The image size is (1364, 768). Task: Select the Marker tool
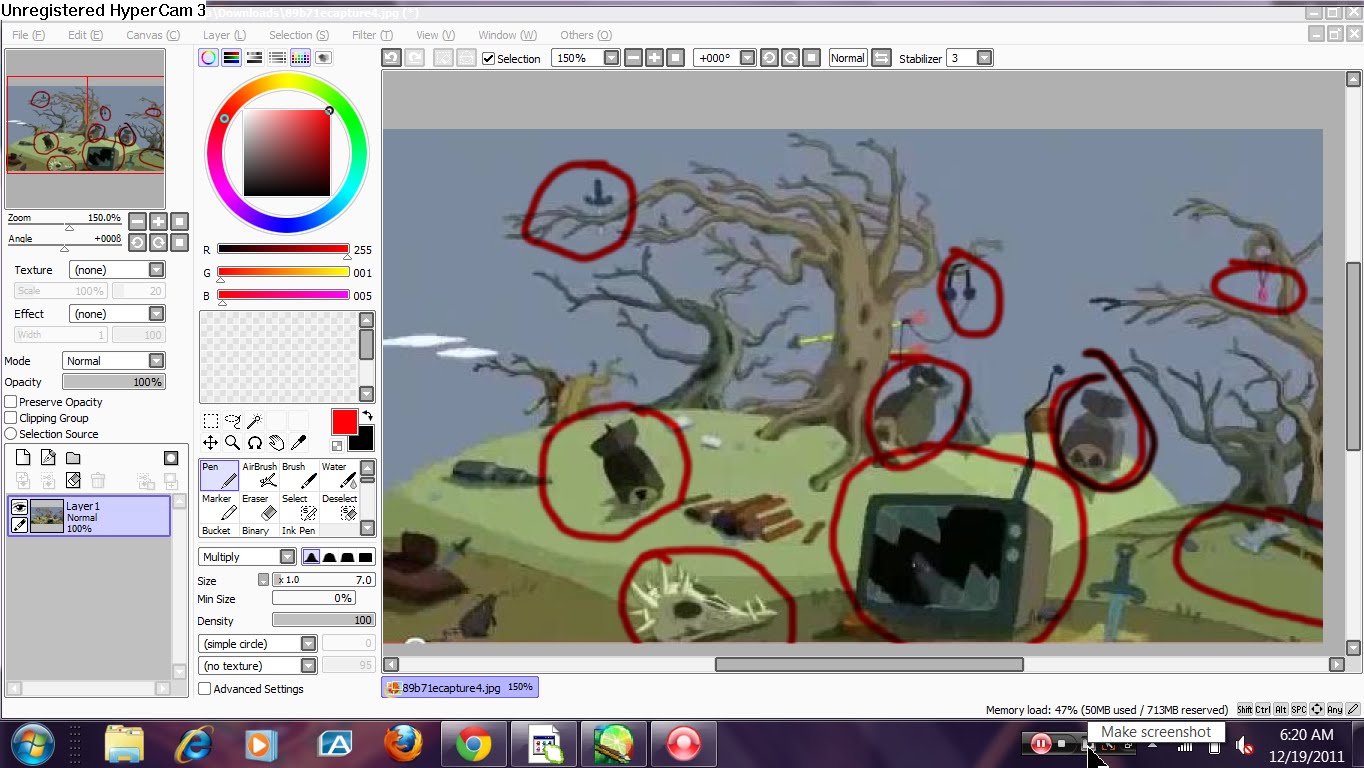click(219, 507)
